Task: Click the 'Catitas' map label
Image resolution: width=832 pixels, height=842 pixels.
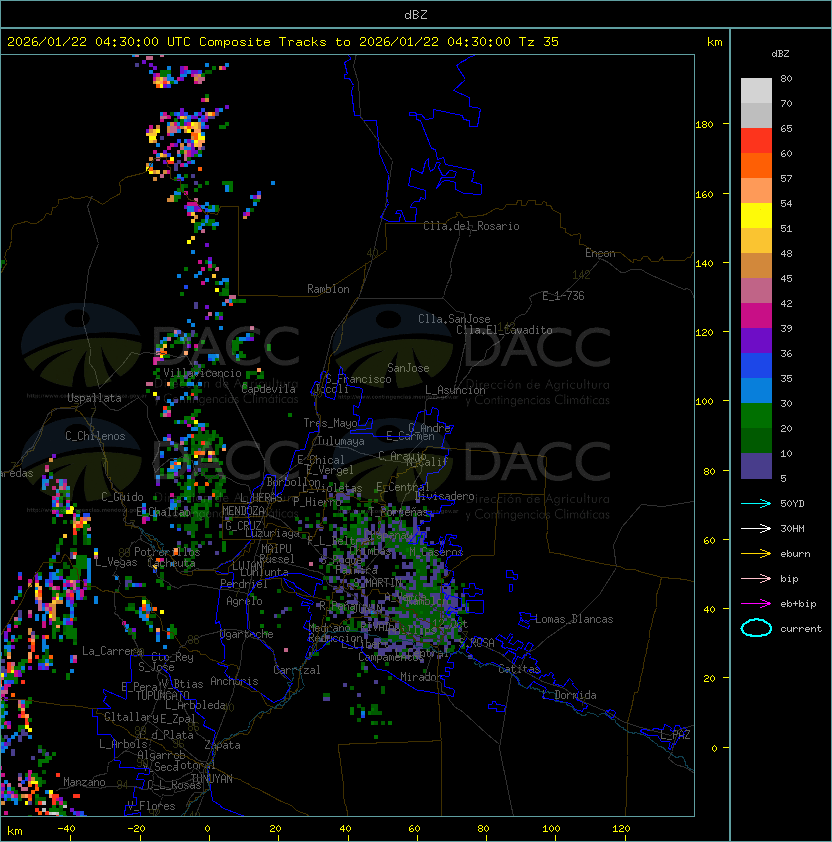Action: (x=519, y=669)
